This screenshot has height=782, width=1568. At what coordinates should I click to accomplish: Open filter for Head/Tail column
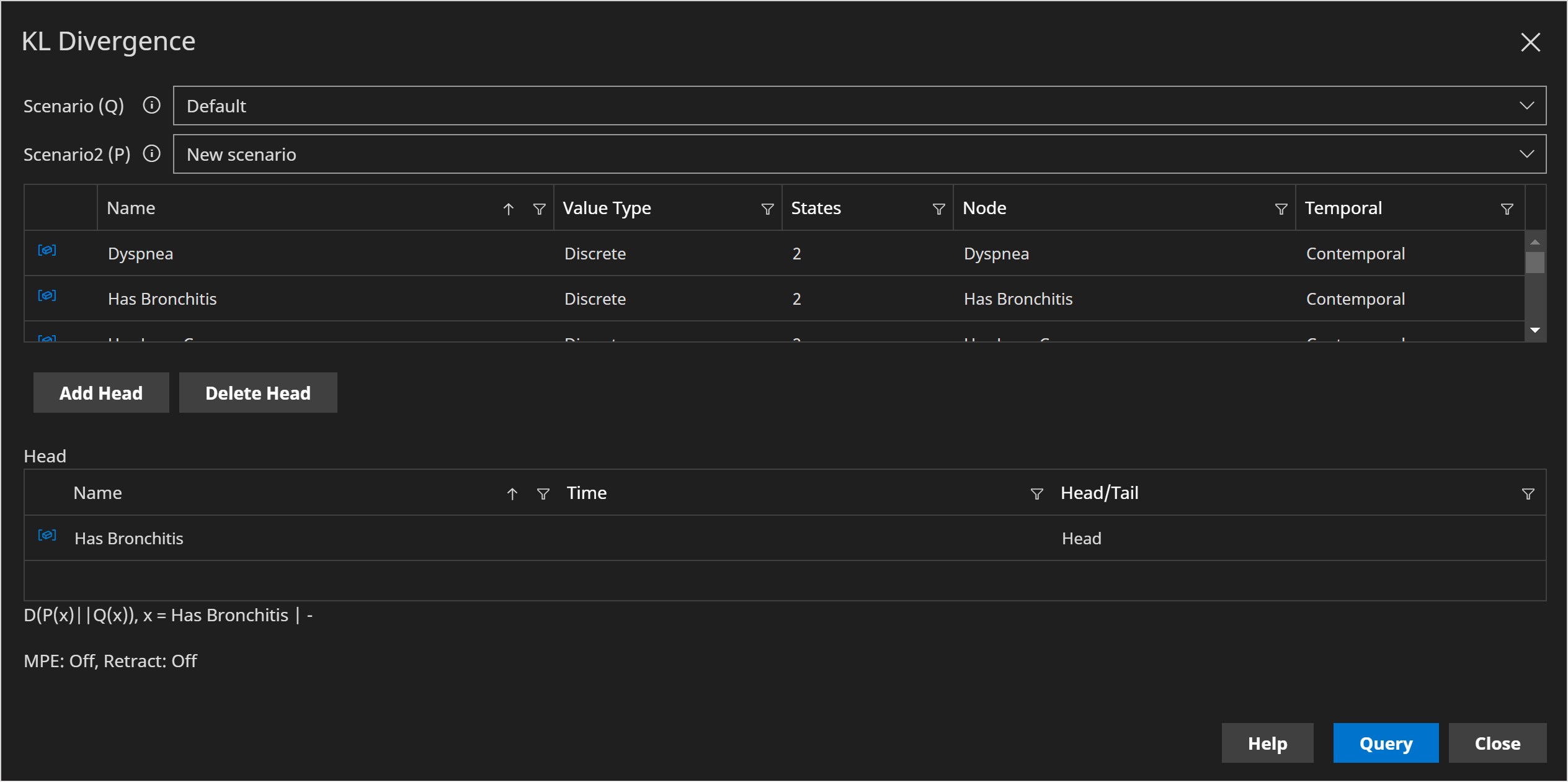[x=1528, y=494]
